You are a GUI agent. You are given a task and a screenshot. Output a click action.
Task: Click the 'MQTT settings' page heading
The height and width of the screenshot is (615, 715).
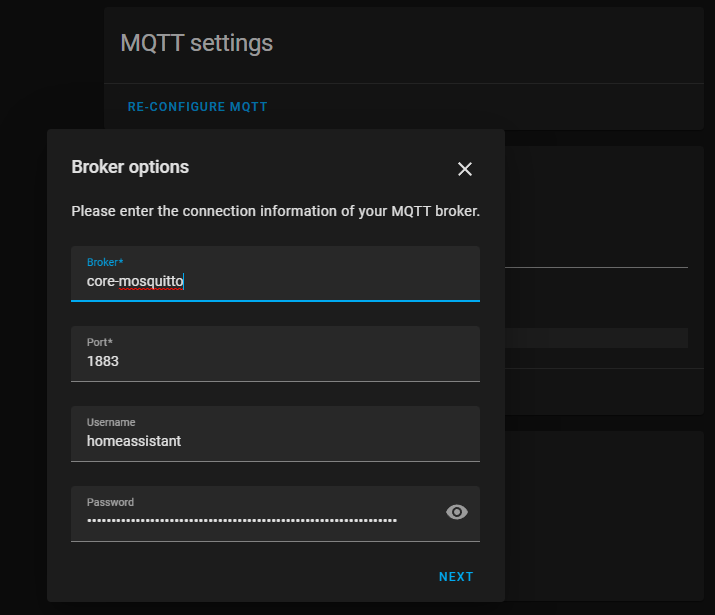196,43
